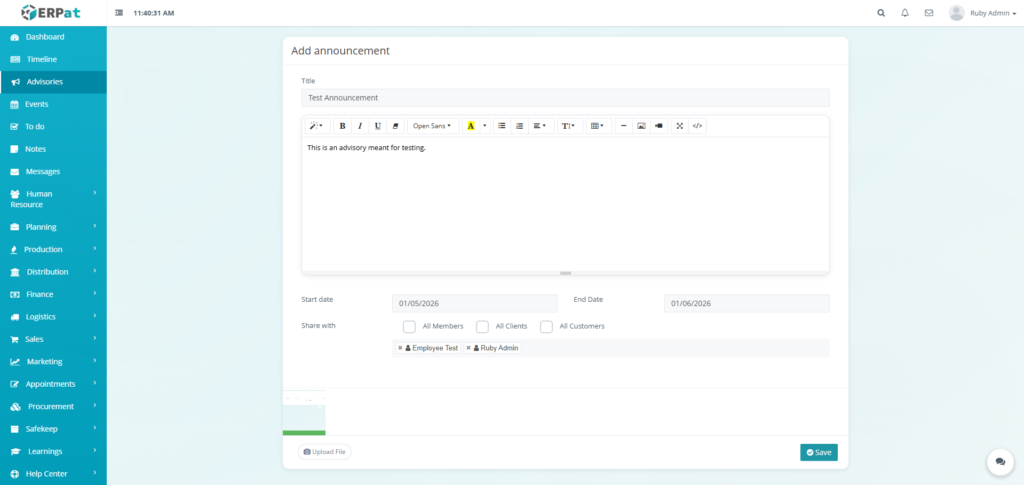
Task: Toggle bold formatting in editor toolbar
Action: (x=342, y=126)
